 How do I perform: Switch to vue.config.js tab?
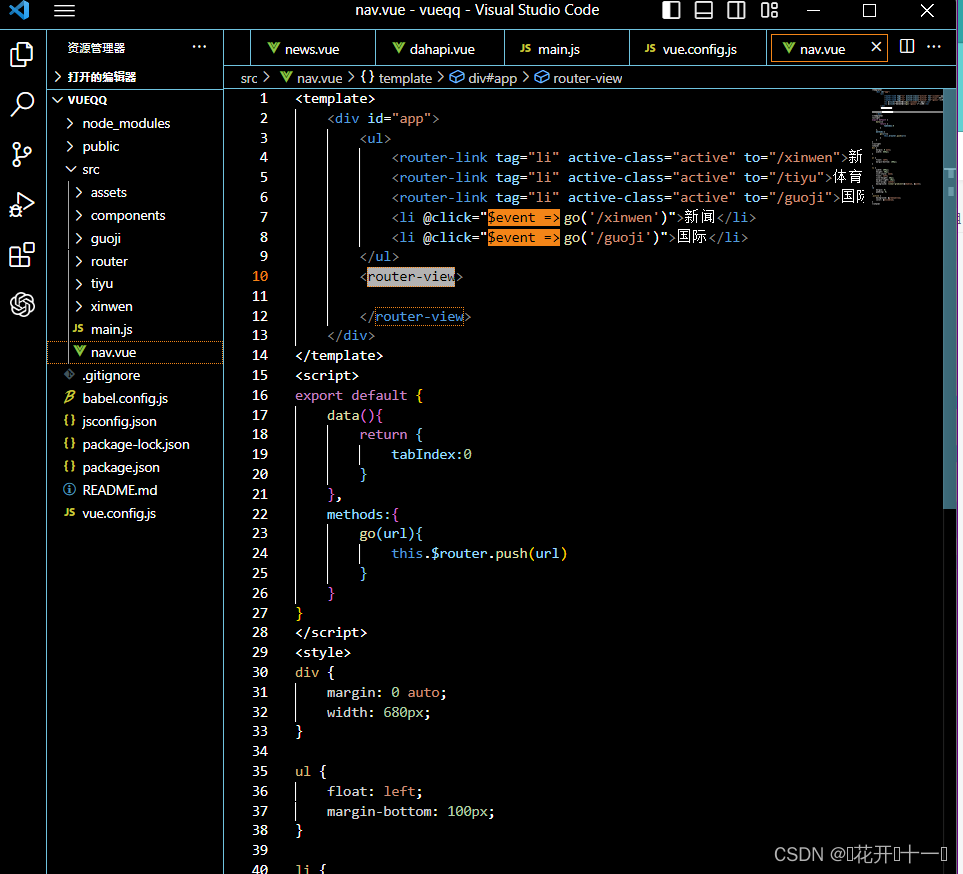click(x=698, y=49)
